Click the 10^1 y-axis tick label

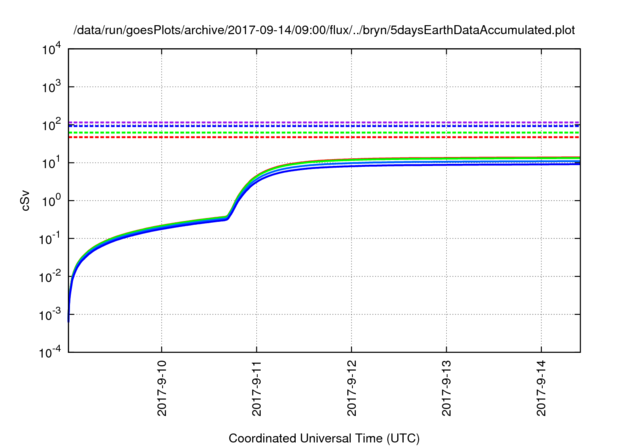(x=51, y=163)
